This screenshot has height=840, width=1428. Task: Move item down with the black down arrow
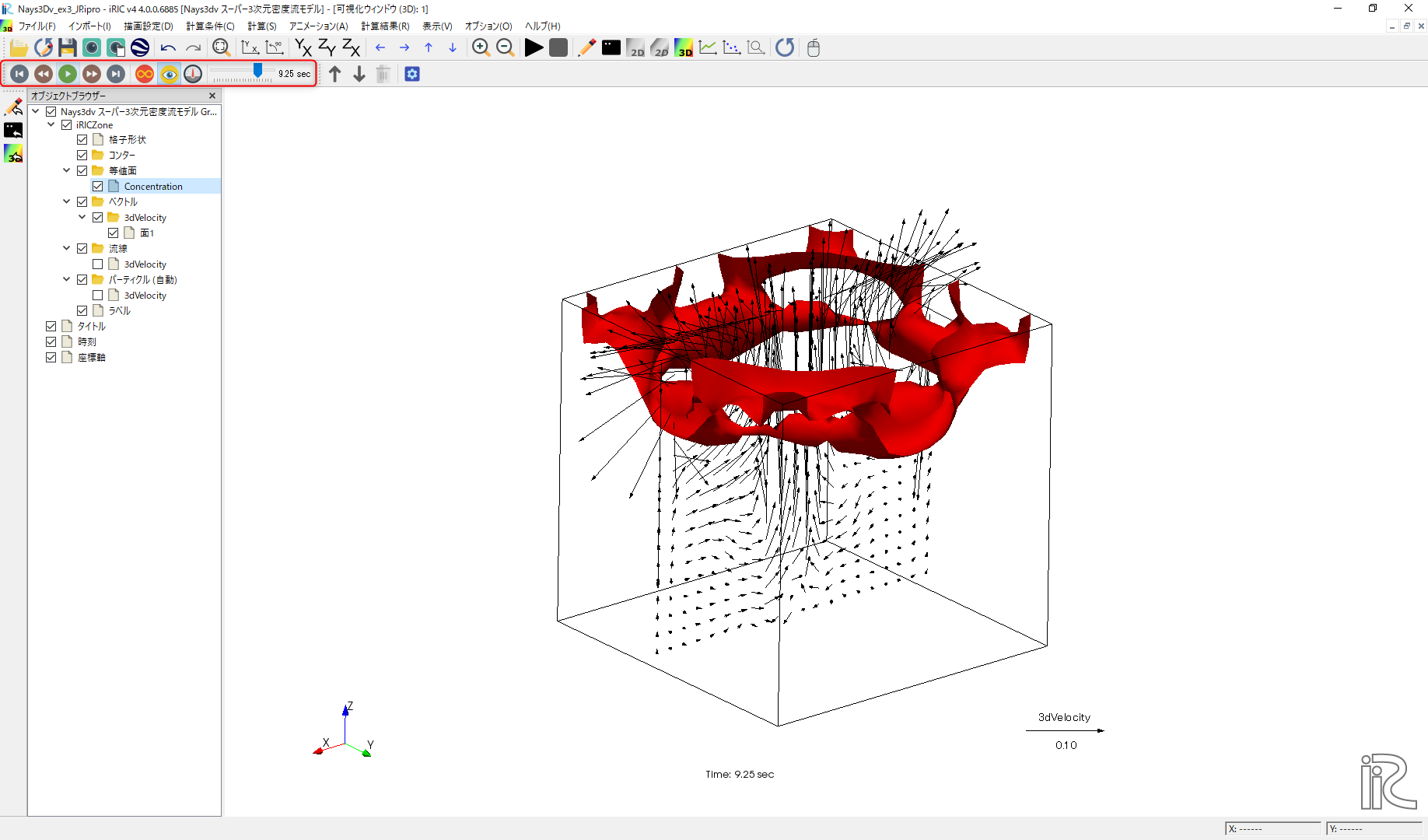tap(359, 74)
